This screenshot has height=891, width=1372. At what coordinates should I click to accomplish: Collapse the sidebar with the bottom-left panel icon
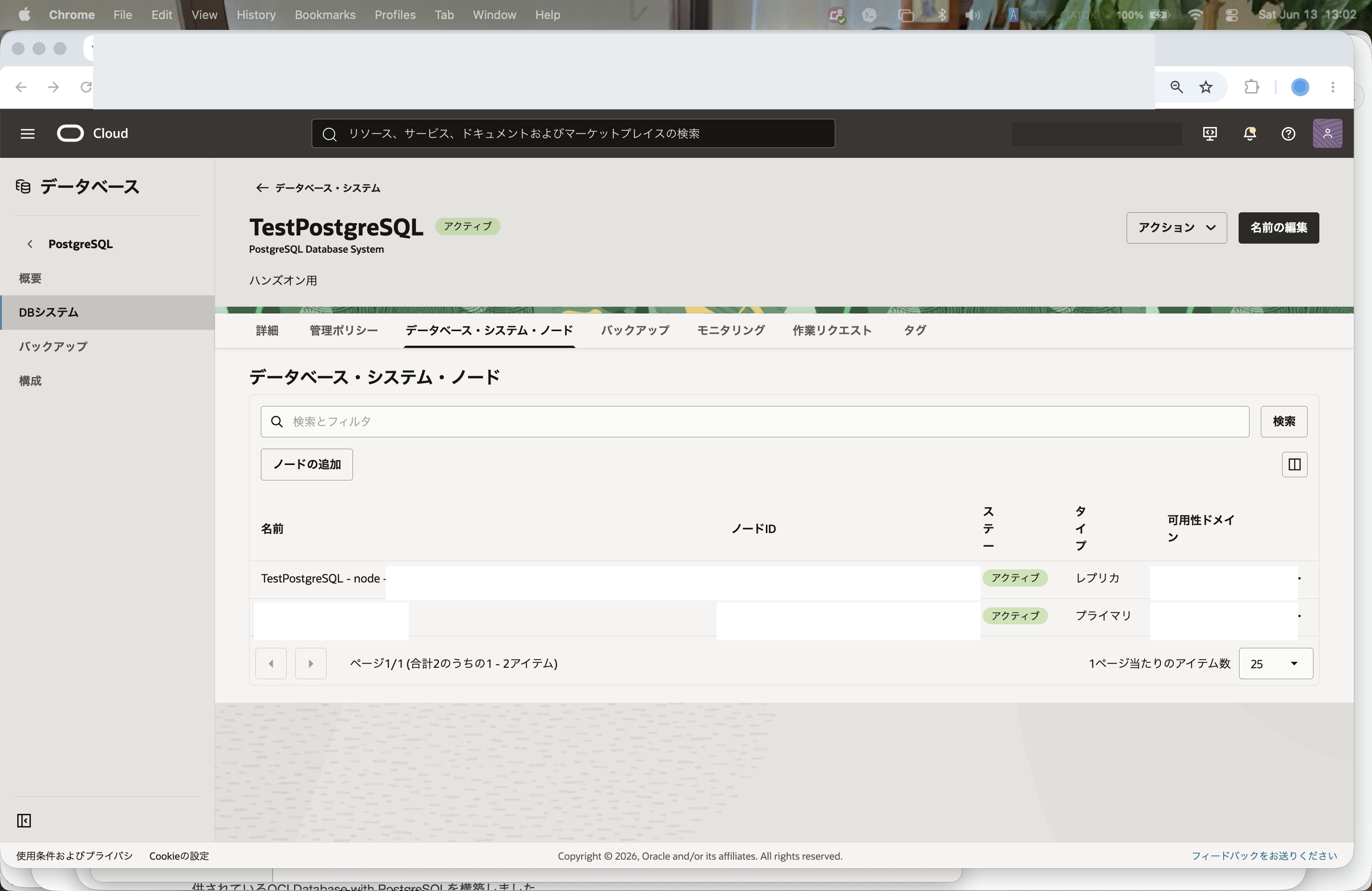[24, 820]
